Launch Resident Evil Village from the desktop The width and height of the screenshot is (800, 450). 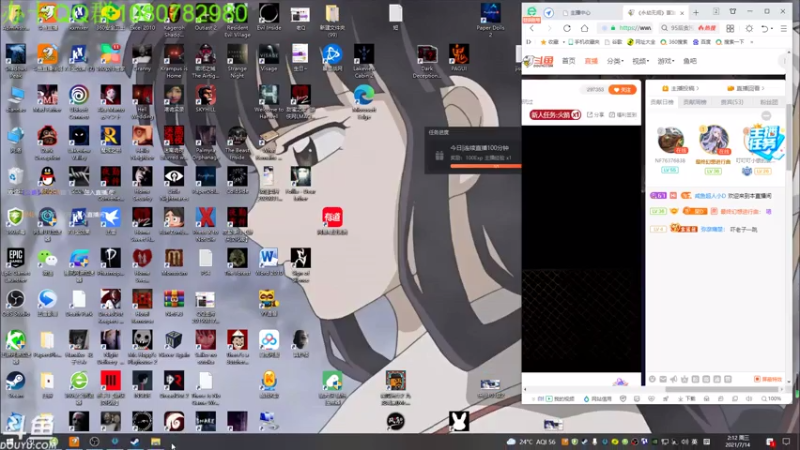point(237,20)
